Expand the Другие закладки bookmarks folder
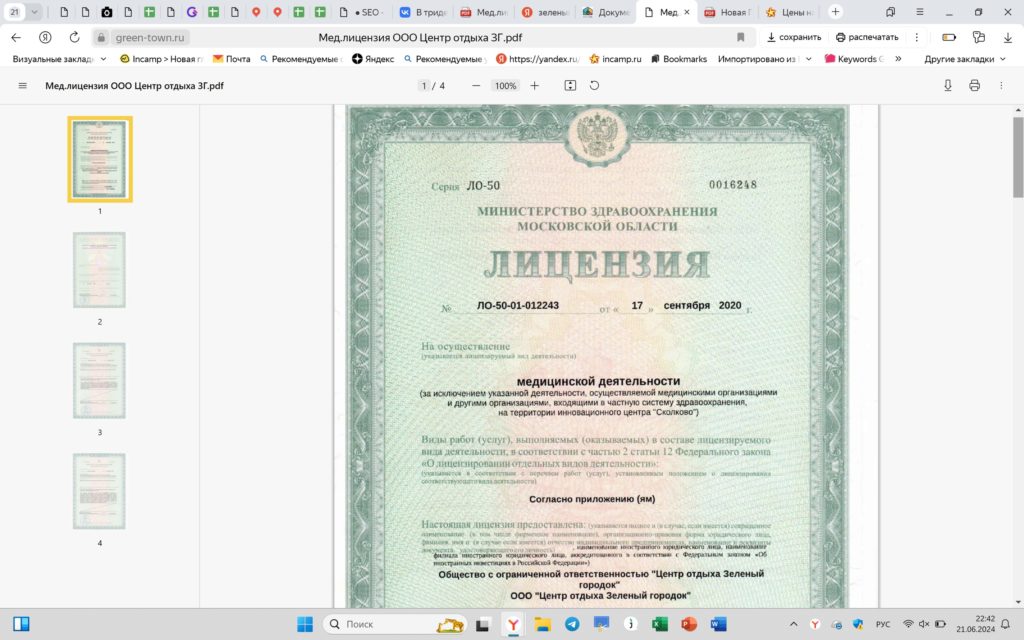The image size is (1024, 640). click(x=964, y=59)
